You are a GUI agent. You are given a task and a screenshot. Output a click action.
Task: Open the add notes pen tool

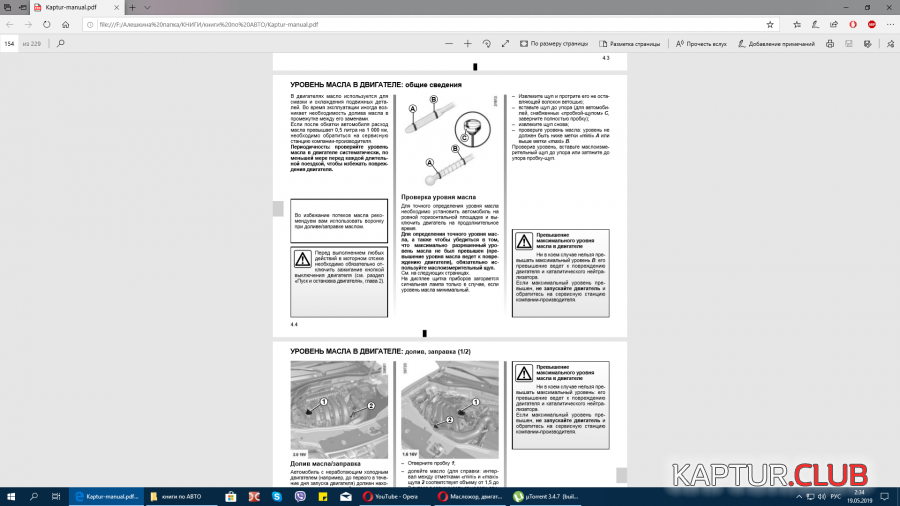pyautogui.click(x=815, y=25)
